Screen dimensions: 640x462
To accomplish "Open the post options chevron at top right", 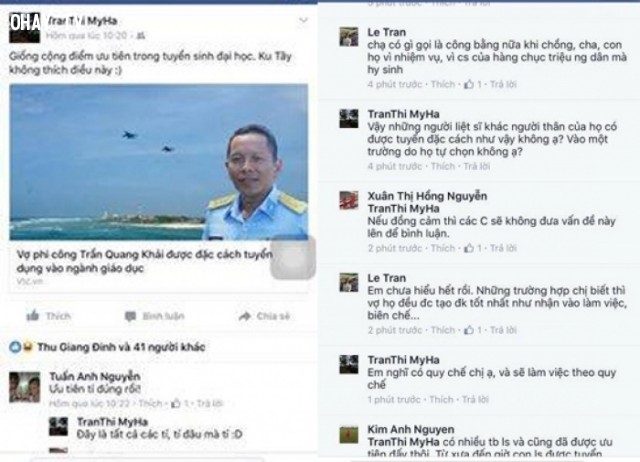I will [x=303, y=20].
